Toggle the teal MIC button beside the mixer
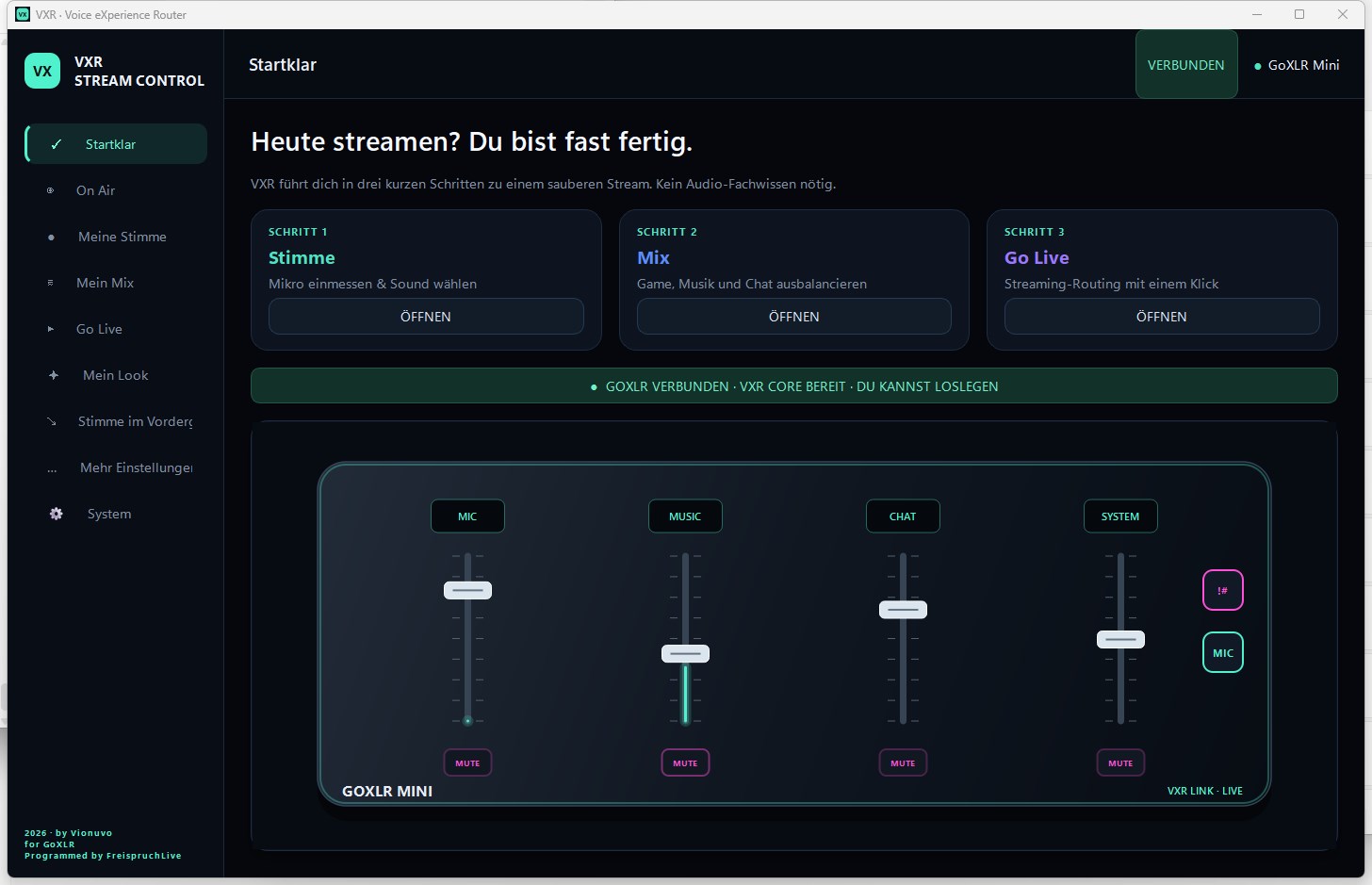 click(x=1223, y=653)
